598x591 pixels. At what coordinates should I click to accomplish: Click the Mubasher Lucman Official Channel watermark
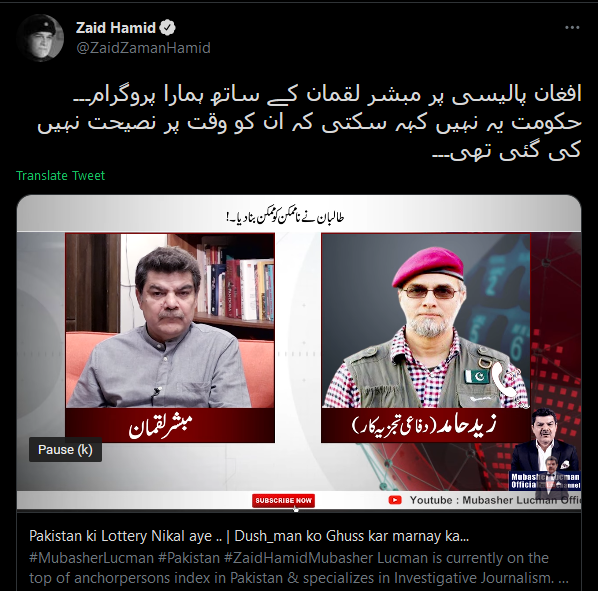click(x=545, y=480)
